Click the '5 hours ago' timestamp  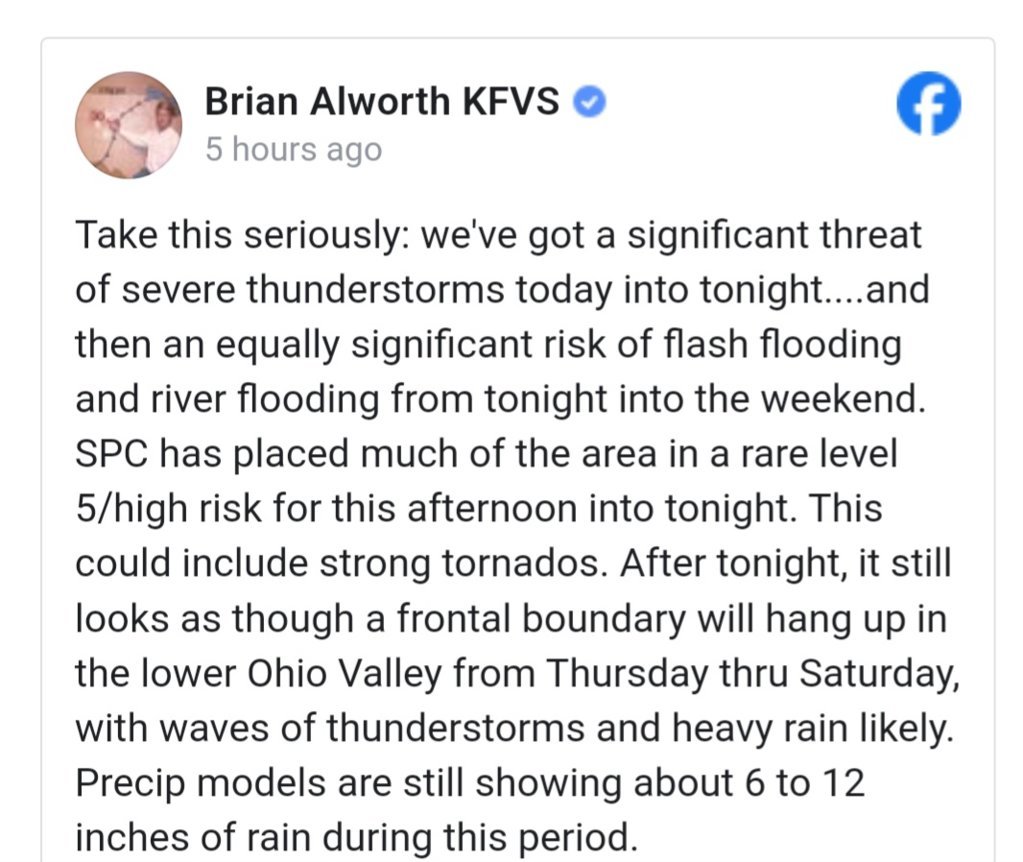click(294, 149)
